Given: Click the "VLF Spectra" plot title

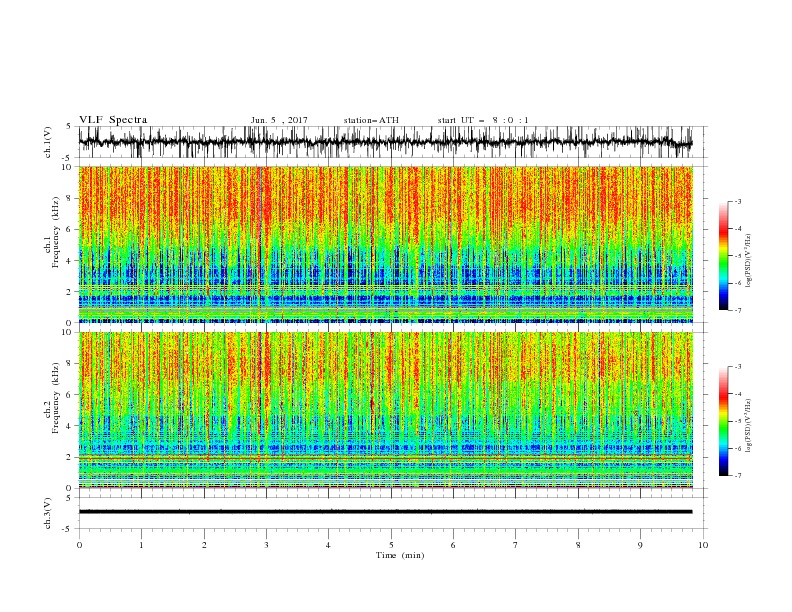Looking at the screenshot, I should click(x=113, y=120).
